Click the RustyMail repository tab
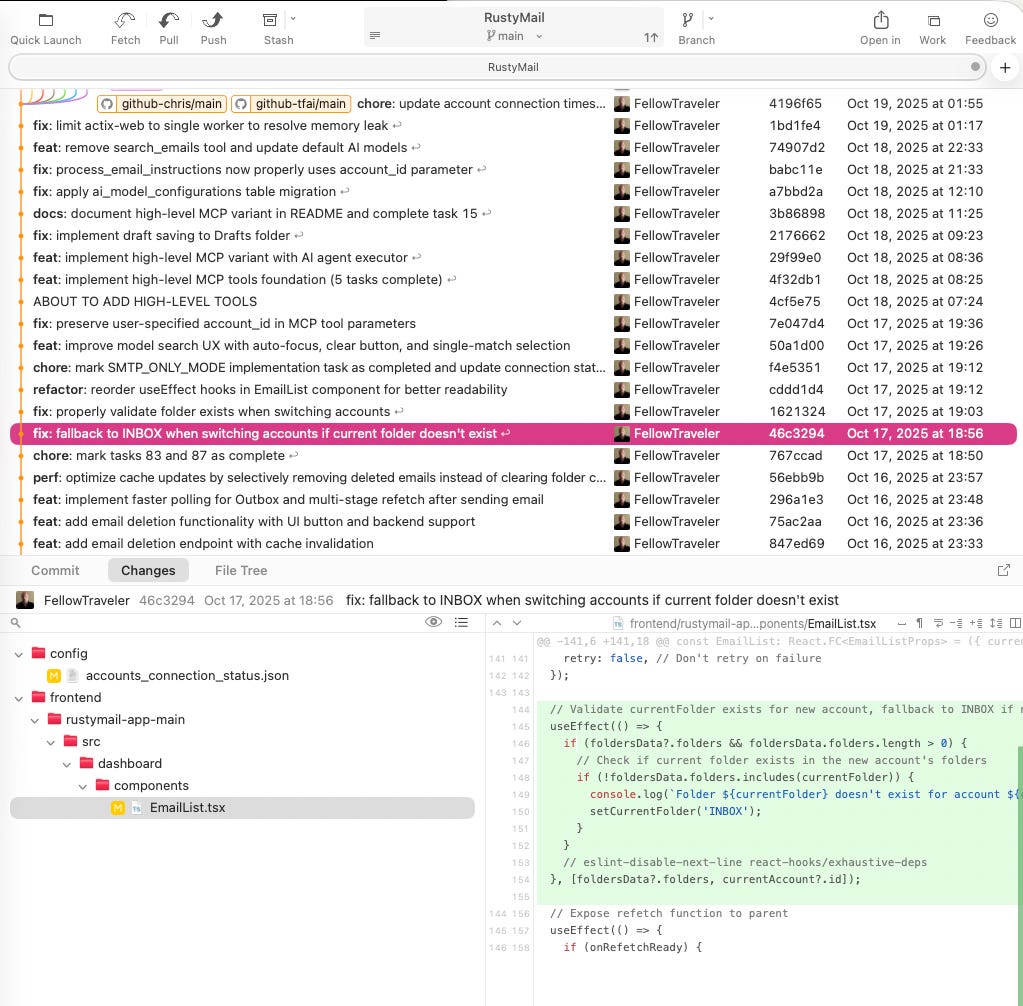 click(497, 67)
